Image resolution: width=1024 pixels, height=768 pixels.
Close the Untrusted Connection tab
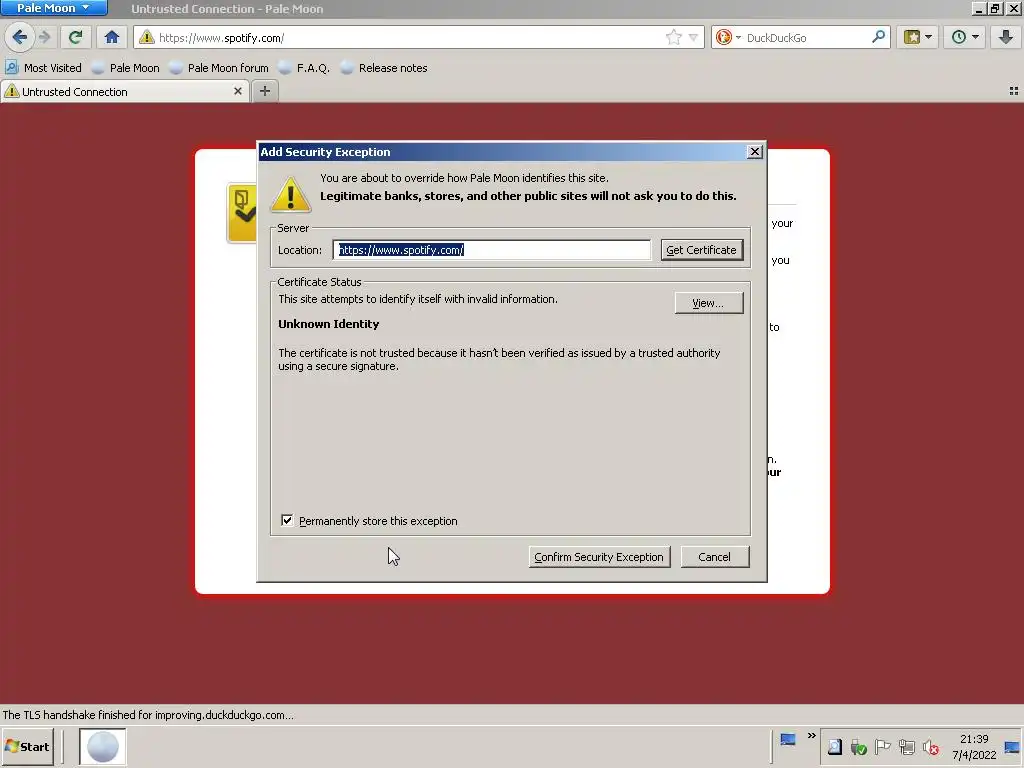(x=238, y=91)
